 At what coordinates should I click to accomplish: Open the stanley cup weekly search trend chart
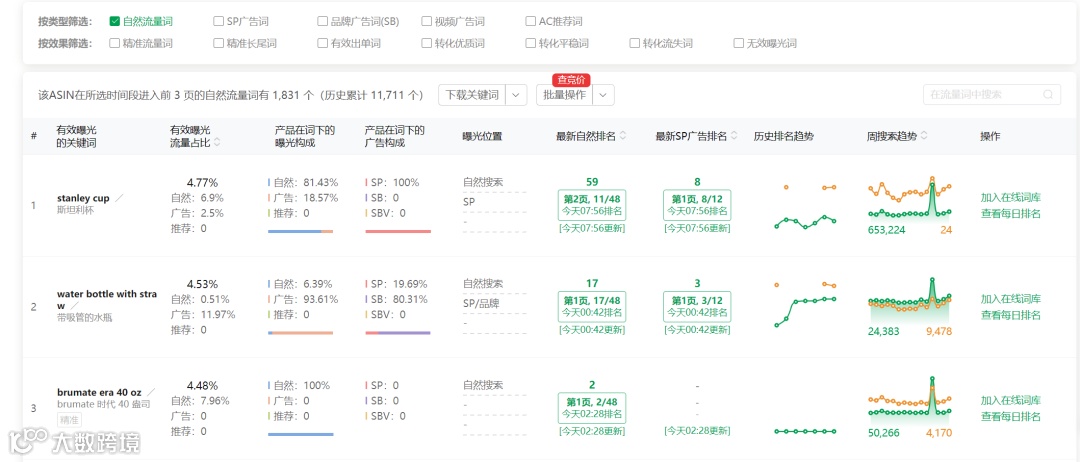(910, 198)
